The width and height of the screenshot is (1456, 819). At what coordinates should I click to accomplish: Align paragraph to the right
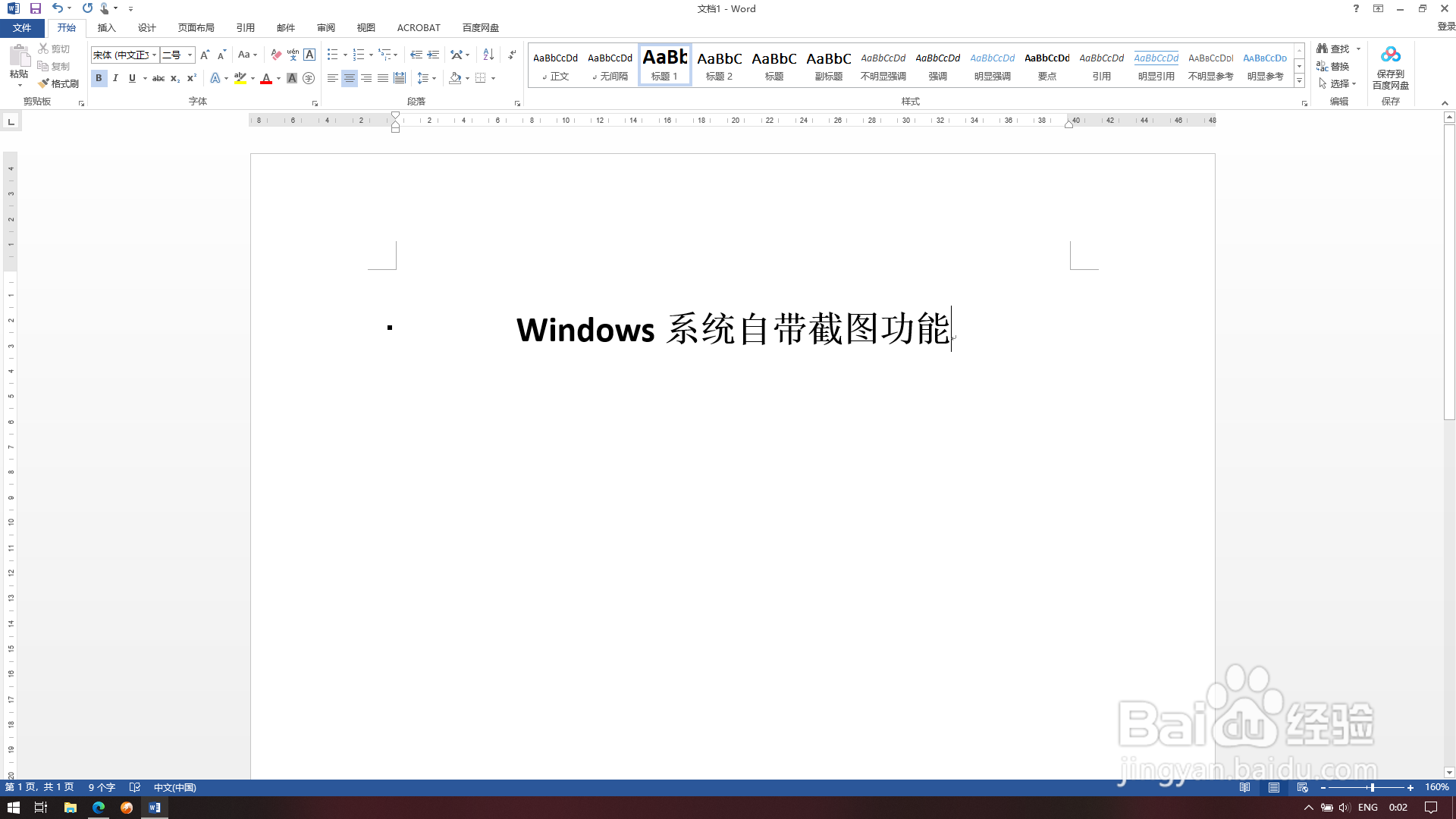click(x=366, y=78)
